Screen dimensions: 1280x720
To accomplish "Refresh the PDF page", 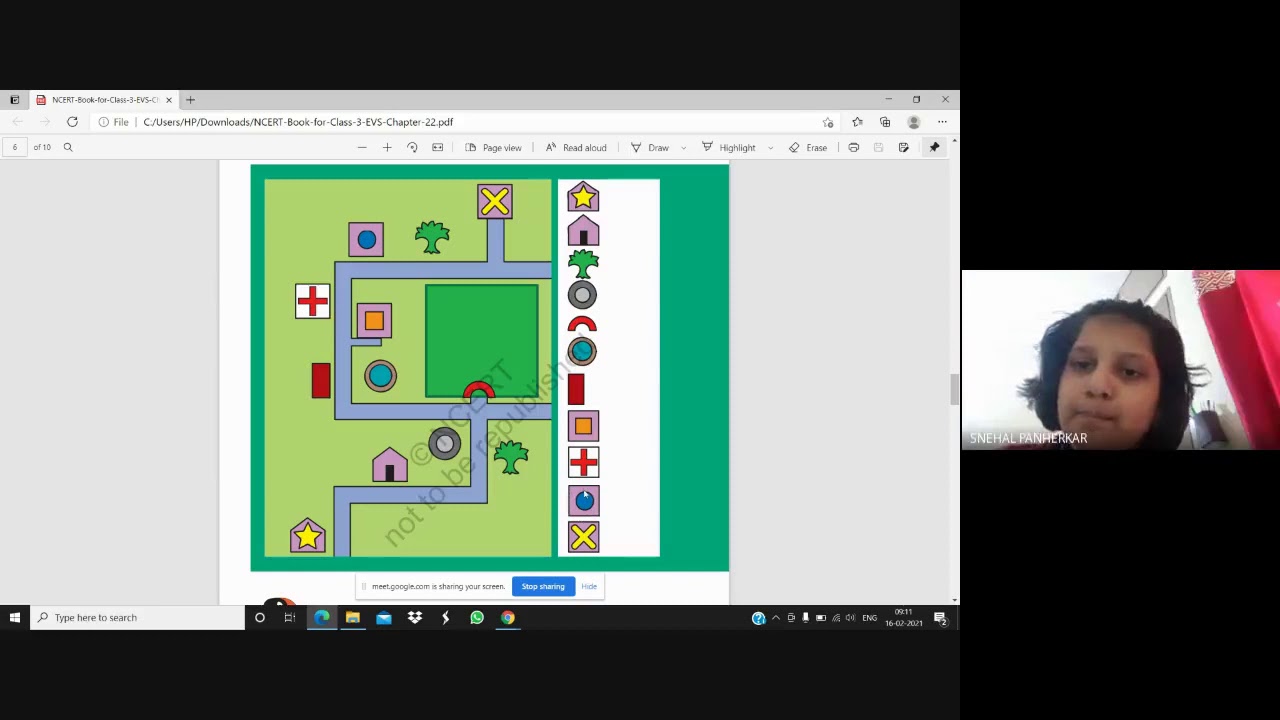I will point(72,122).
